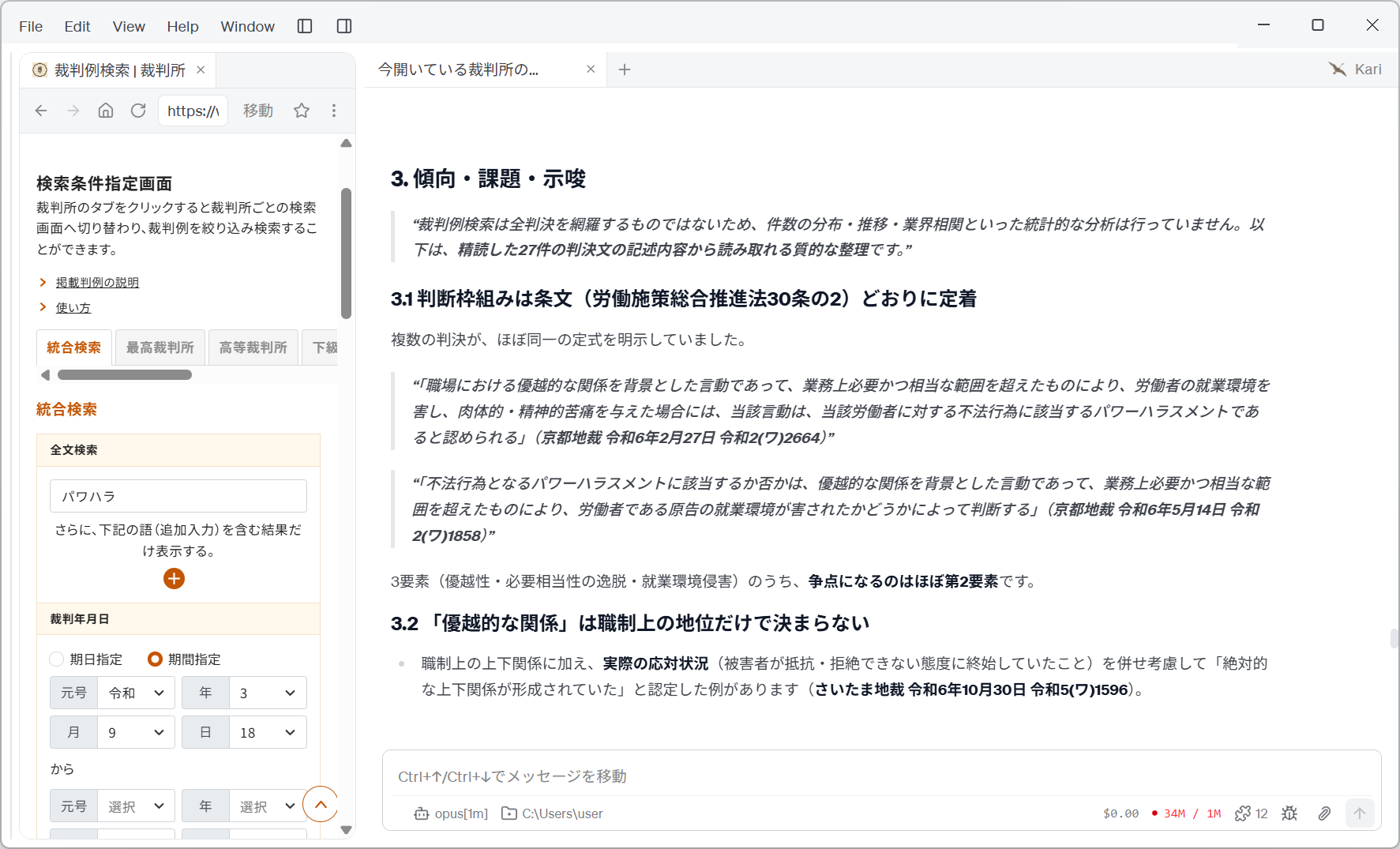Screen dimensions: 1400x849
Task: Open the C:\Users\user working folder selector
Action: pyautogui.click(x=552, y=813)
